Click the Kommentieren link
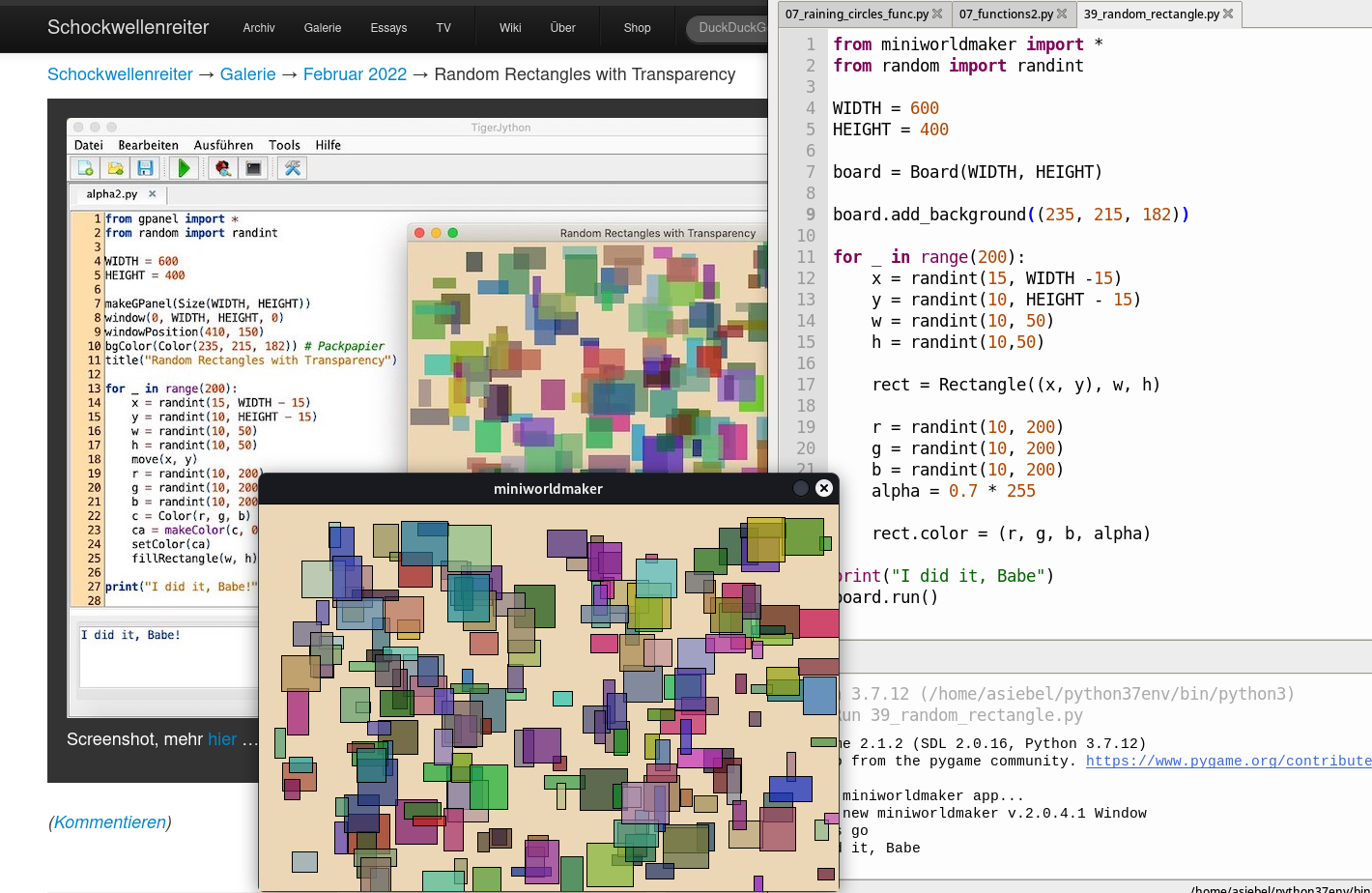This screenshot has width=1372, height=893. pos(110,822)
